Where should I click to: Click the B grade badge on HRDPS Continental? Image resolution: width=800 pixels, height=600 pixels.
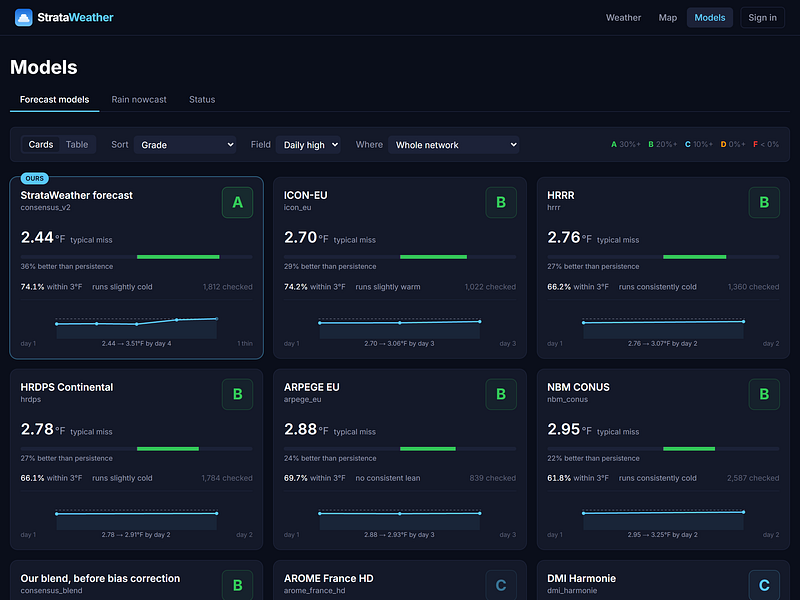(237, 394)
